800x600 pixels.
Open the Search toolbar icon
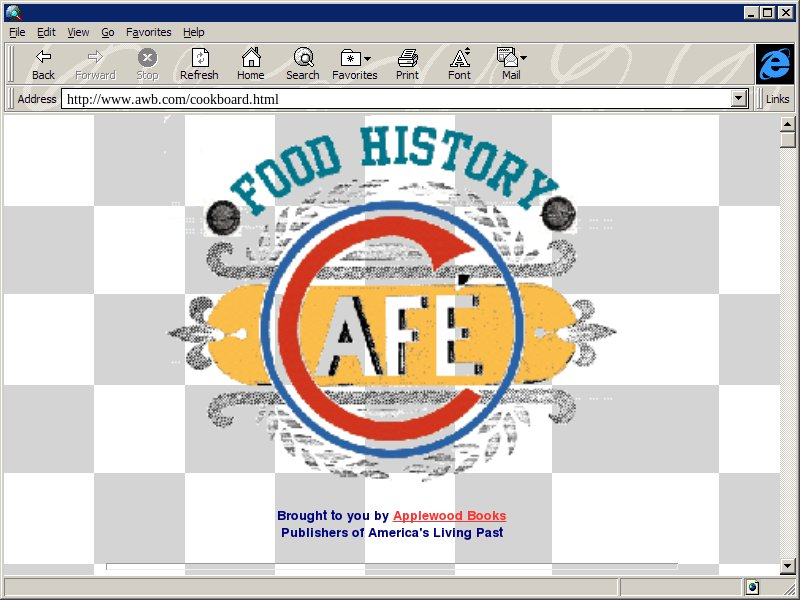[302, 58]
